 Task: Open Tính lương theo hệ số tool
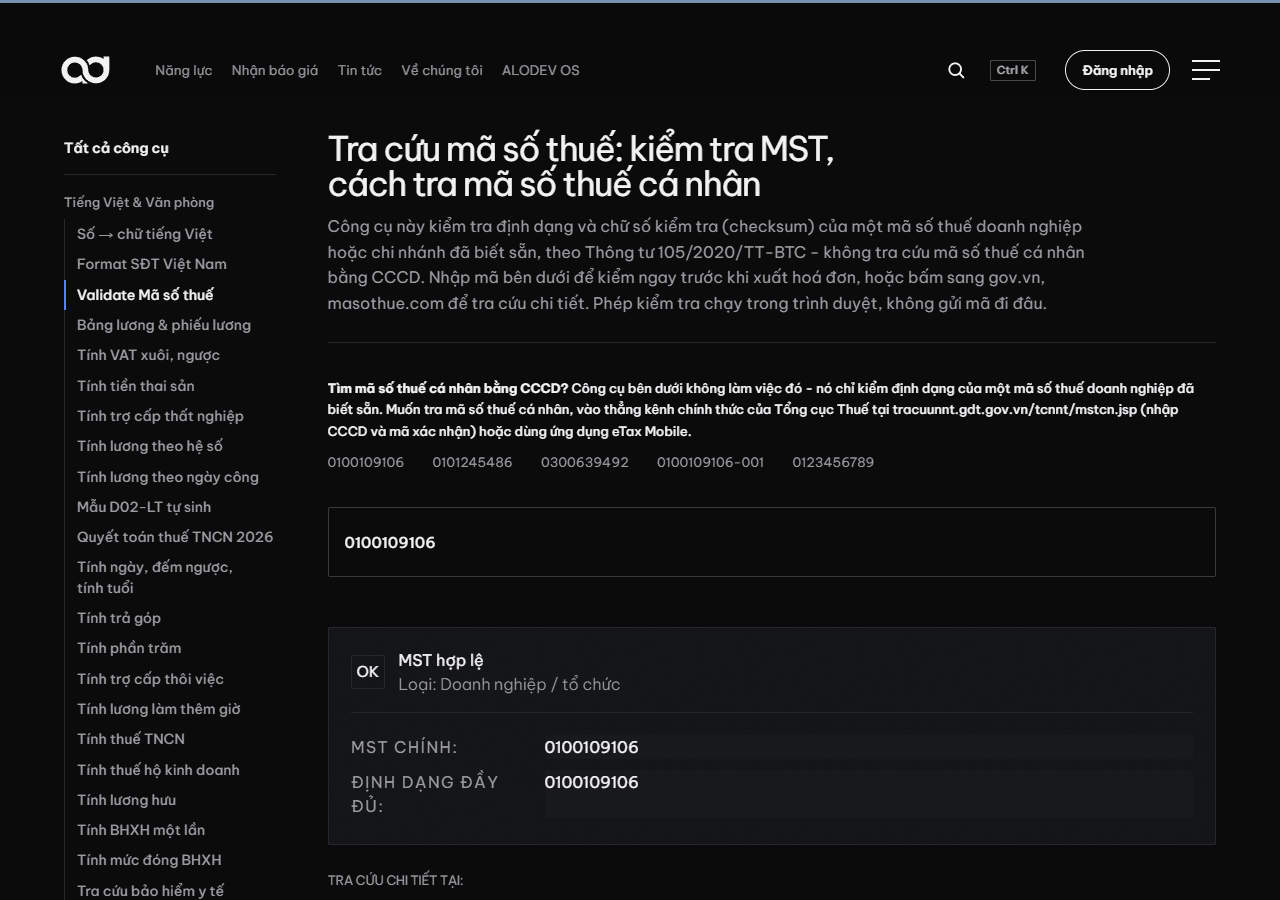point(150,446)
